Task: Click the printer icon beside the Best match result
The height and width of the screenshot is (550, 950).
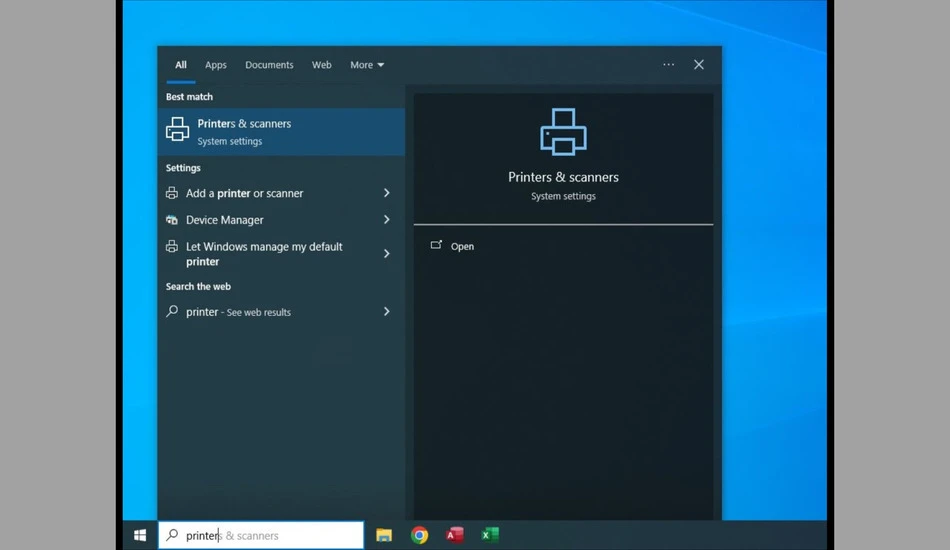Action: coord(178,130)
